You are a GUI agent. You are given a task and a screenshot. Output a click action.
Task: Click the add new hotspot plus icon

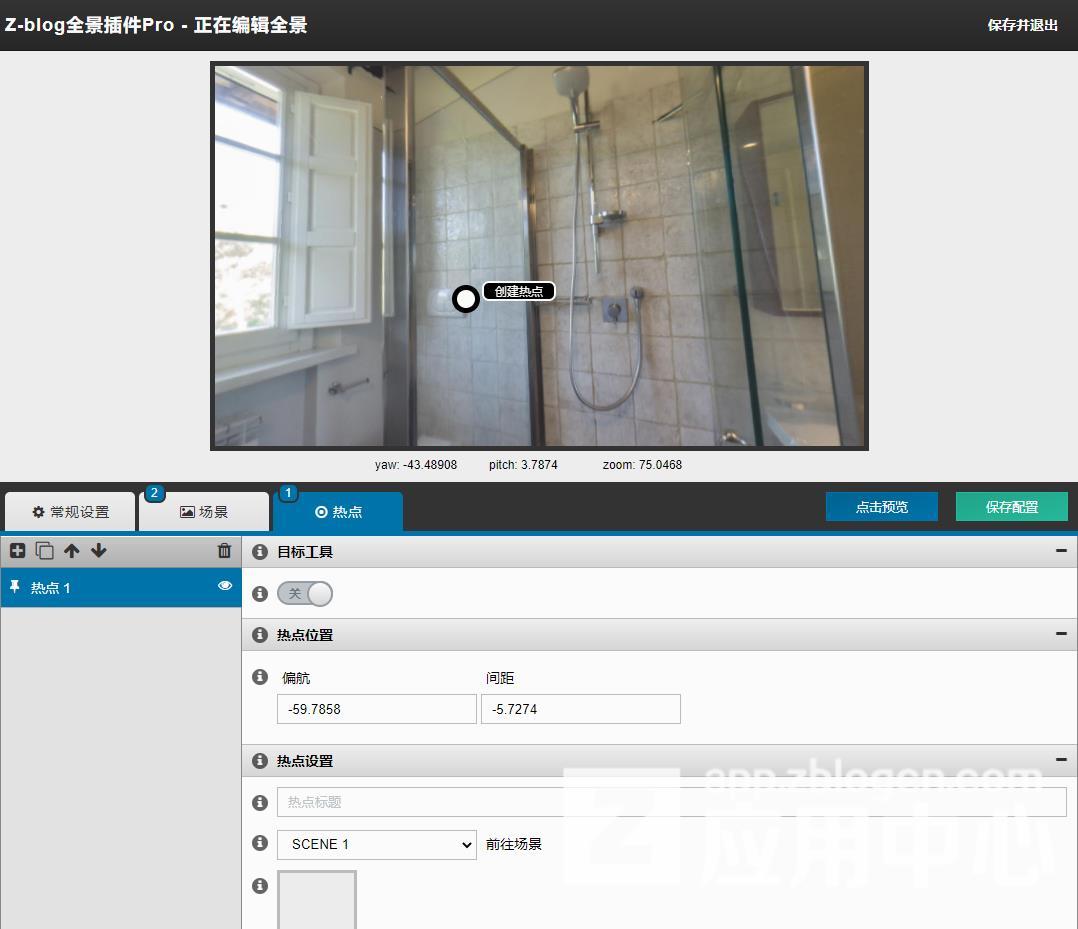pos(17,551)
